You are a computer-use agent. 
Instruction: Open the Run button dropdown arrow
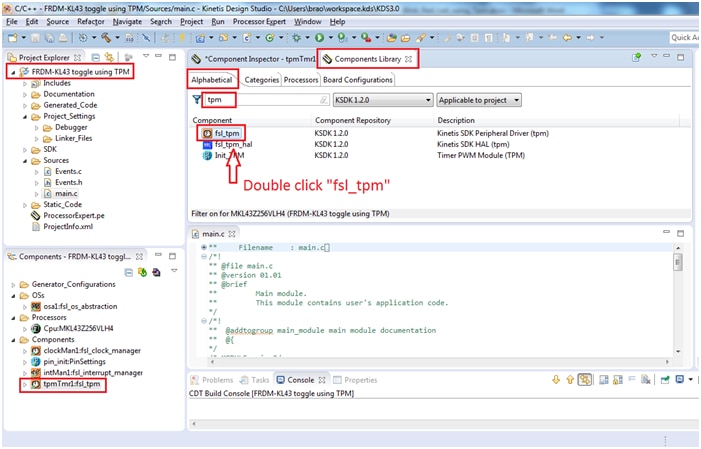330,38
